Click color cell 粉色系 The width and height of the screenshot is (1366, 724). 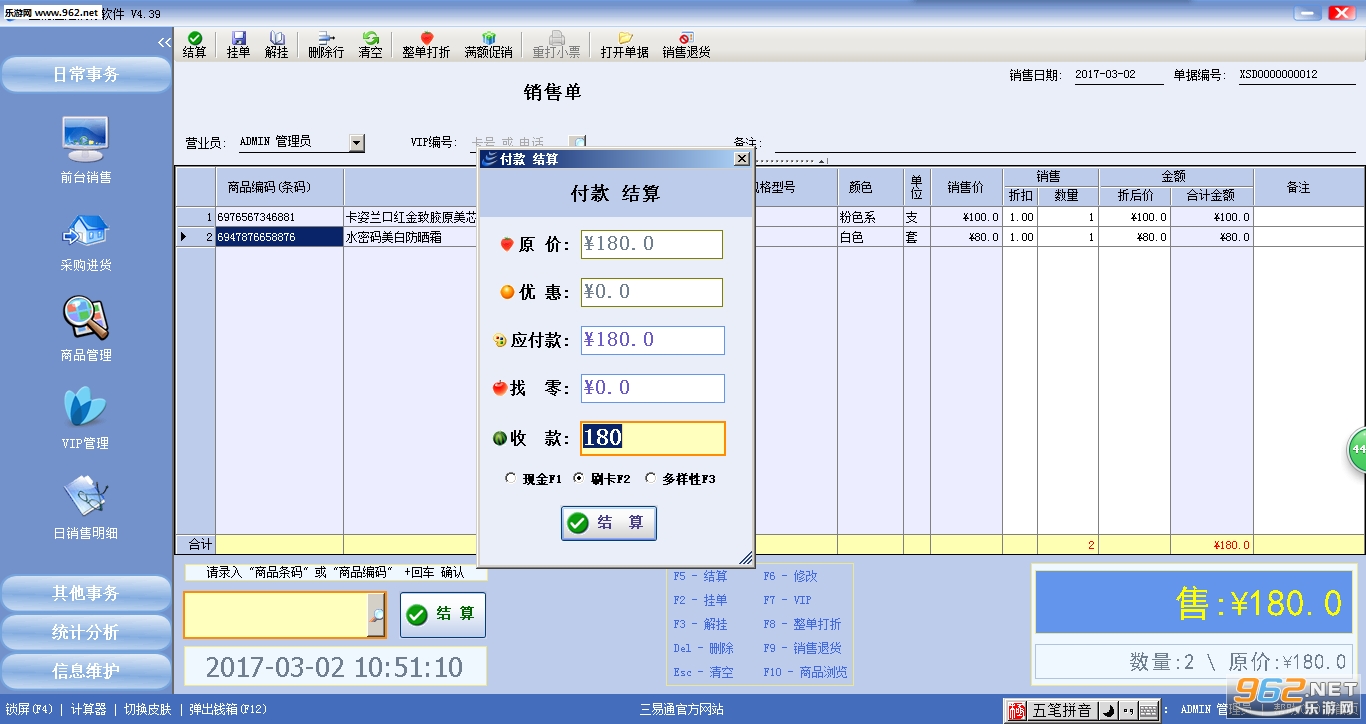pyautogui.click(x=870, y=217)
